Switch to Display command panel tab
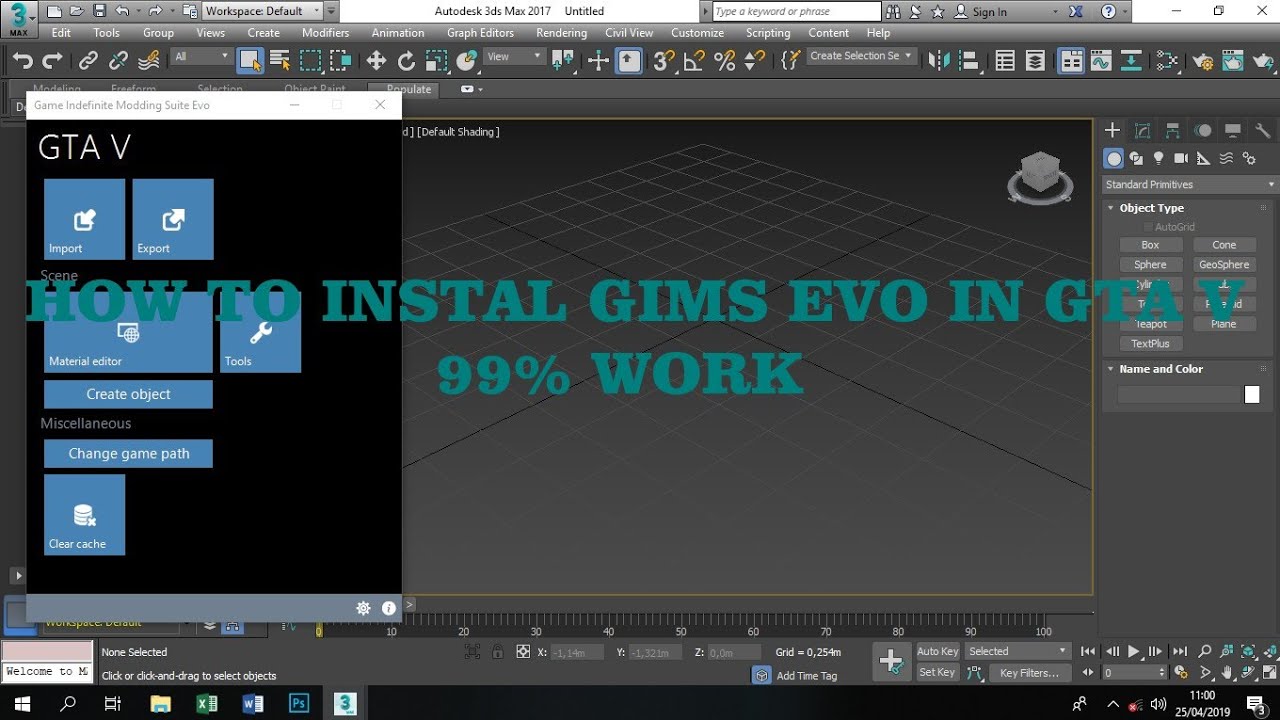The width and height of the screenshot is (1280, 720). point(1233,131)
